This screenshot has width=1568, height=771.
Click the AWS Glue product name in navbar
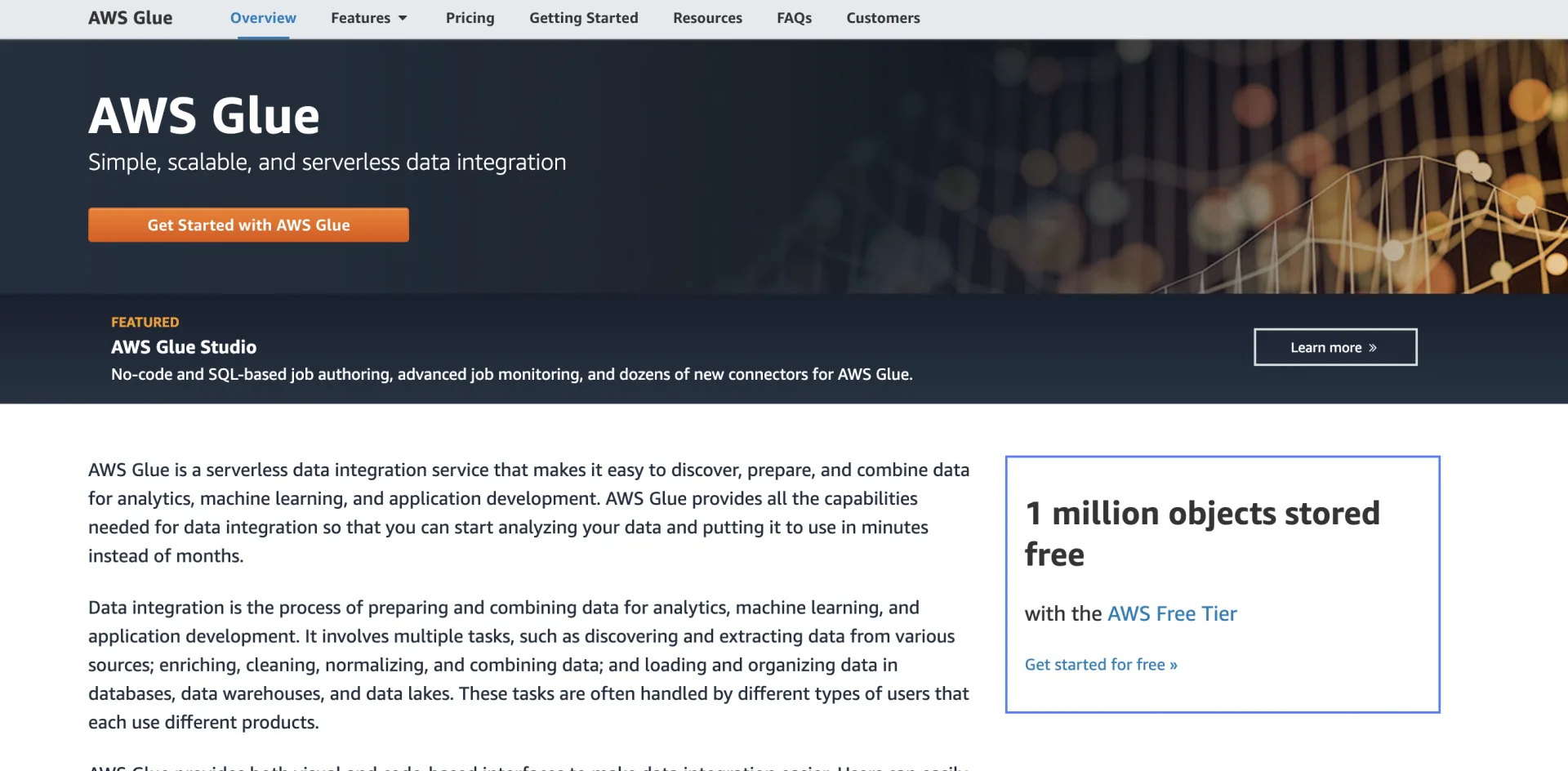131,18
